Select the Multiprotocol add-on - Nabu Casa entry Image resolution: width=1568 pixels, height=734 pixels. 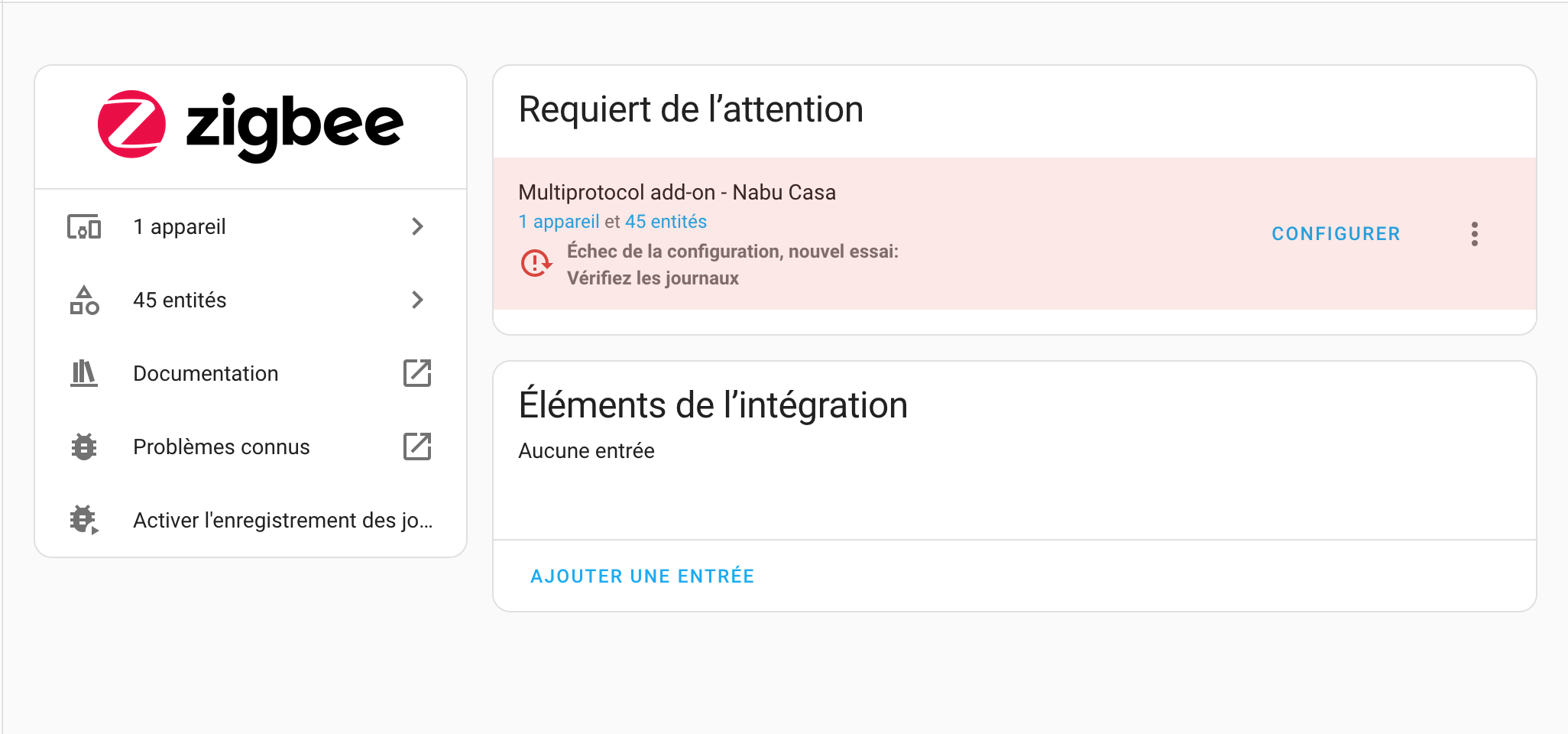677,193
